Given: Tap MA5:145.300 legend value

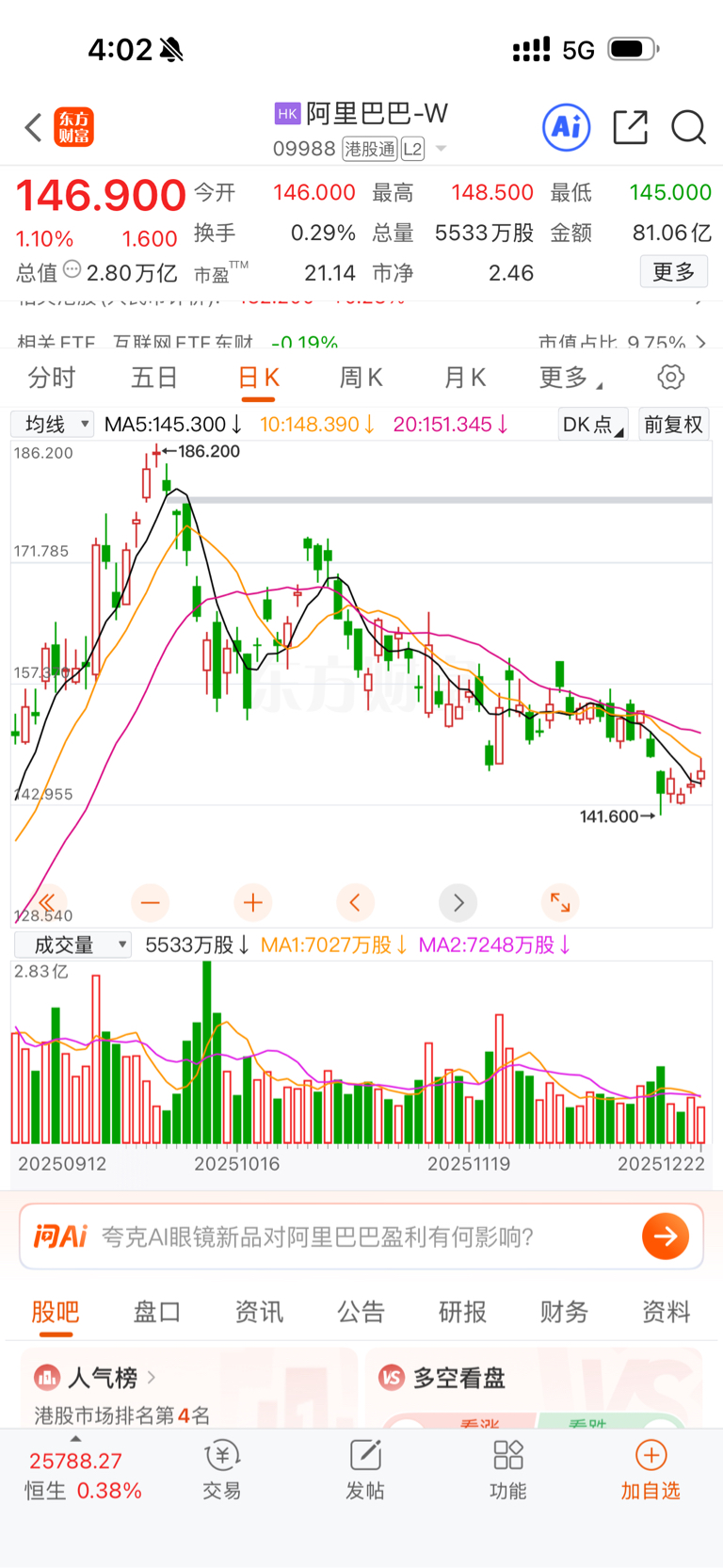Looking at the screenshot, I should 173,425.
